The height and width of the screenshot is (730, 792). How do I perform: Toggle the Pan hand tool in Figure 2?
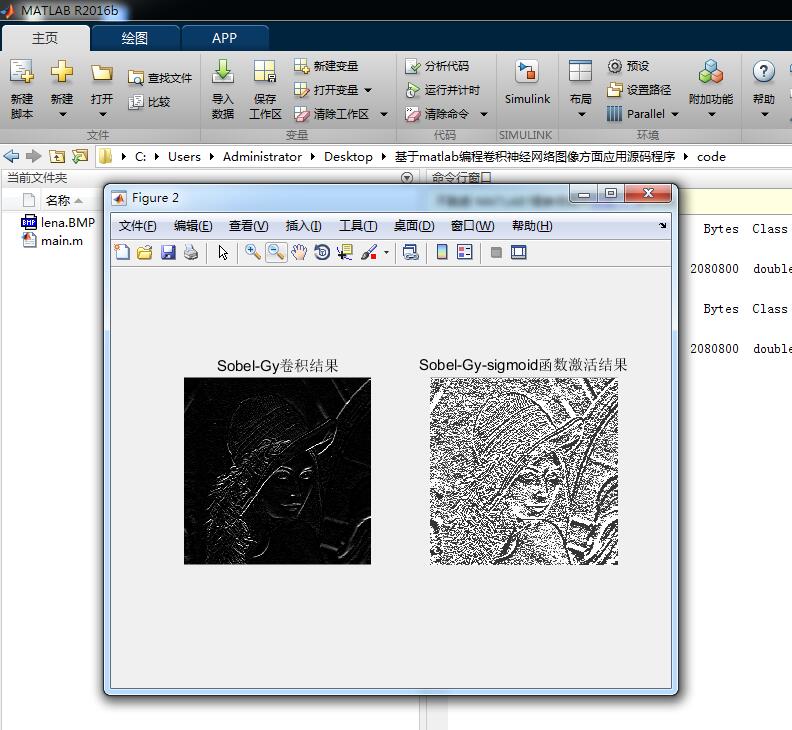point(299,252)
